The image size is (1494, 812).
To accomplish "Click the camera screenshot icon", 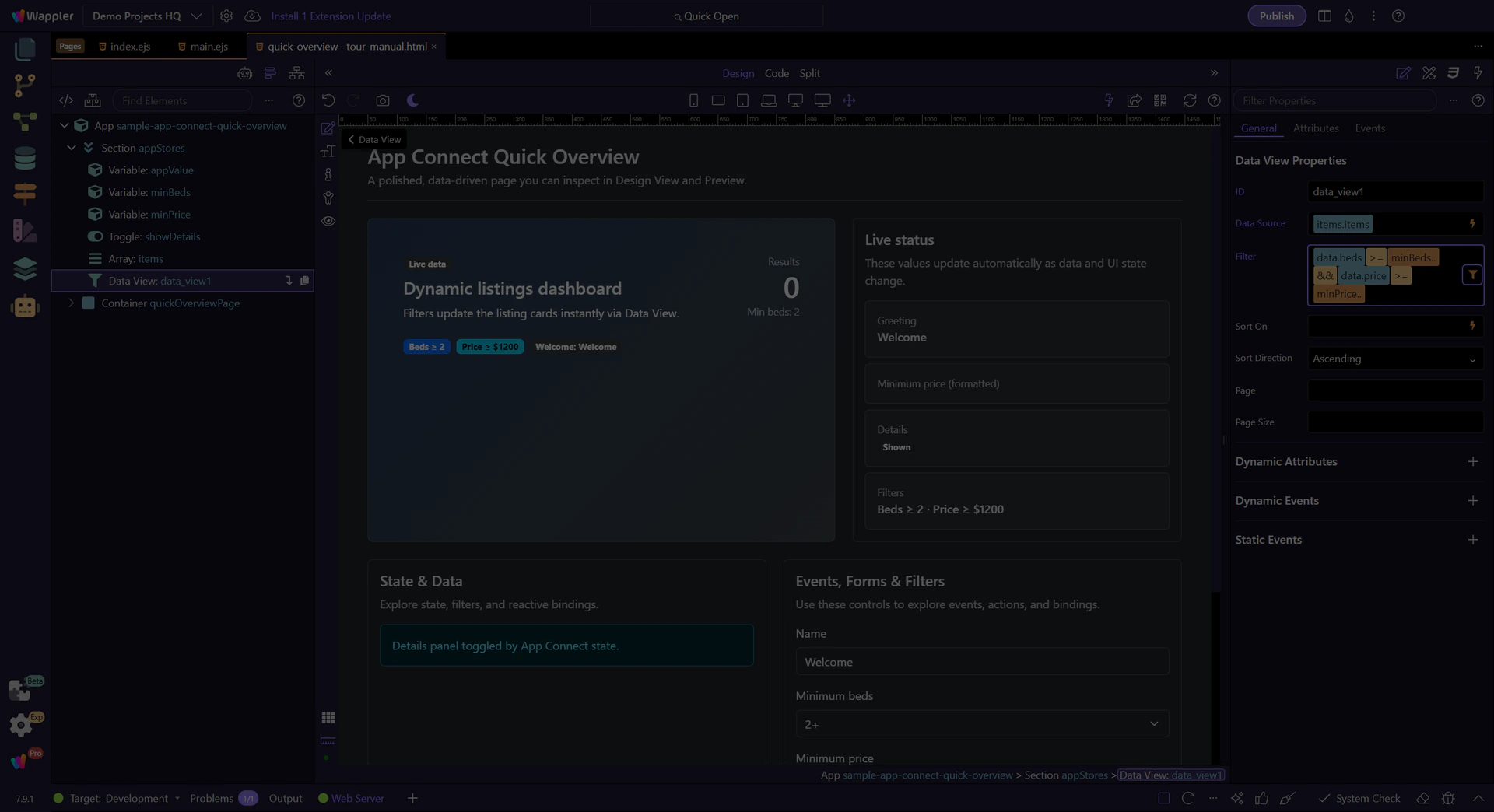I will [382, 100].
